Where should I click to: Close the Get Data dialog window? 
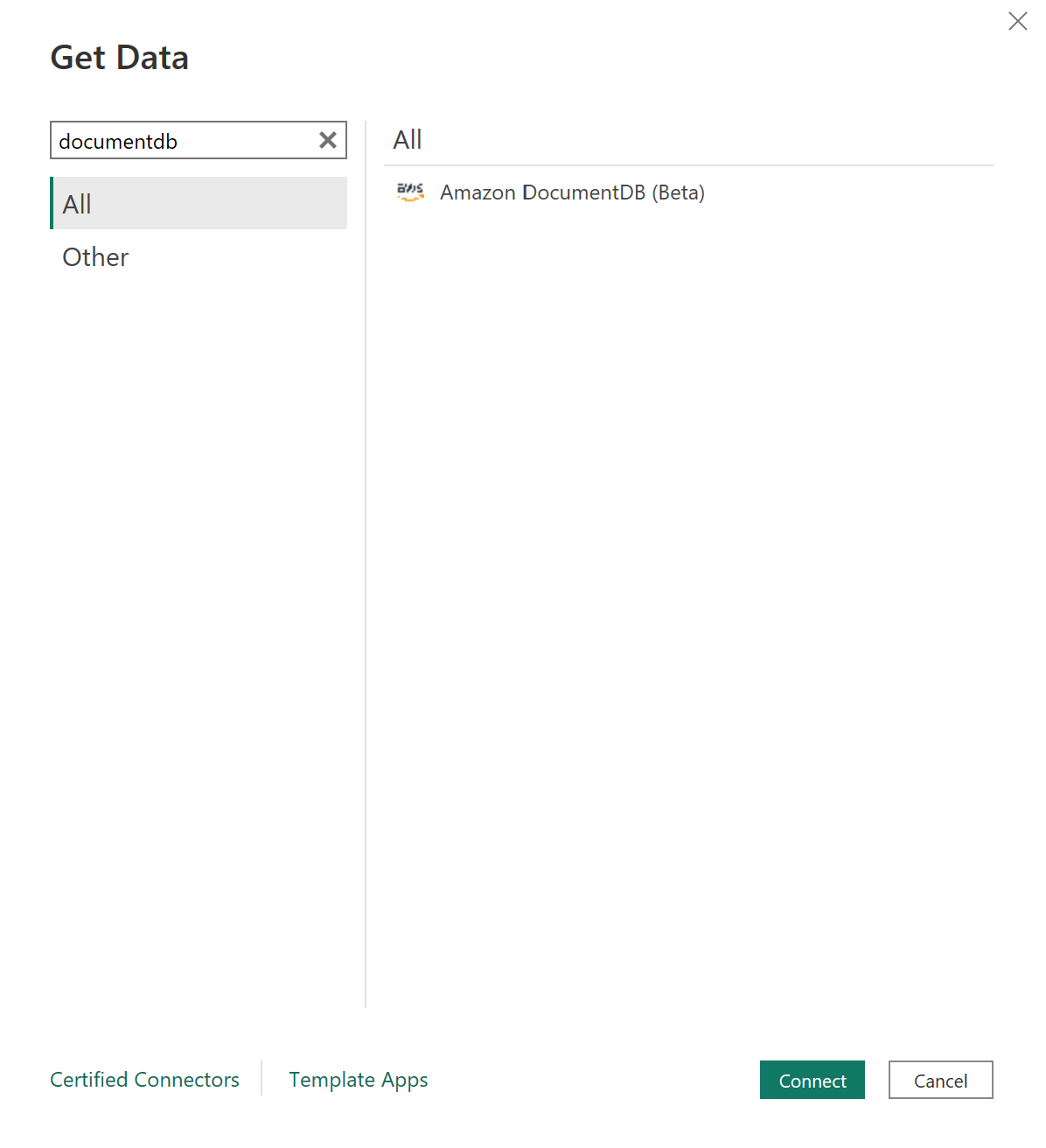[x=1017, y=21]
